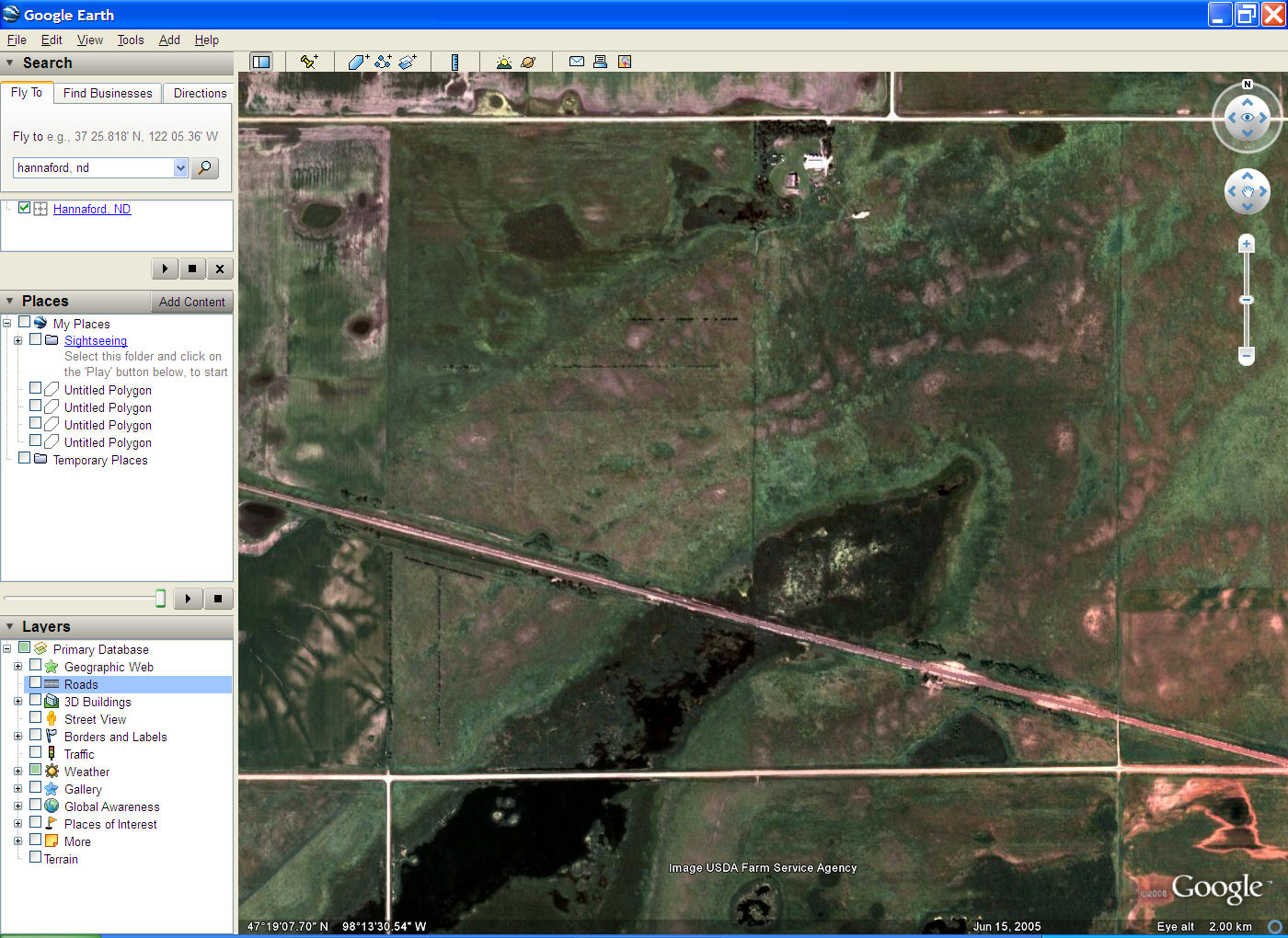Select the Fly To tab
This screenshot has height=938, width=1288.
(27, 92)
